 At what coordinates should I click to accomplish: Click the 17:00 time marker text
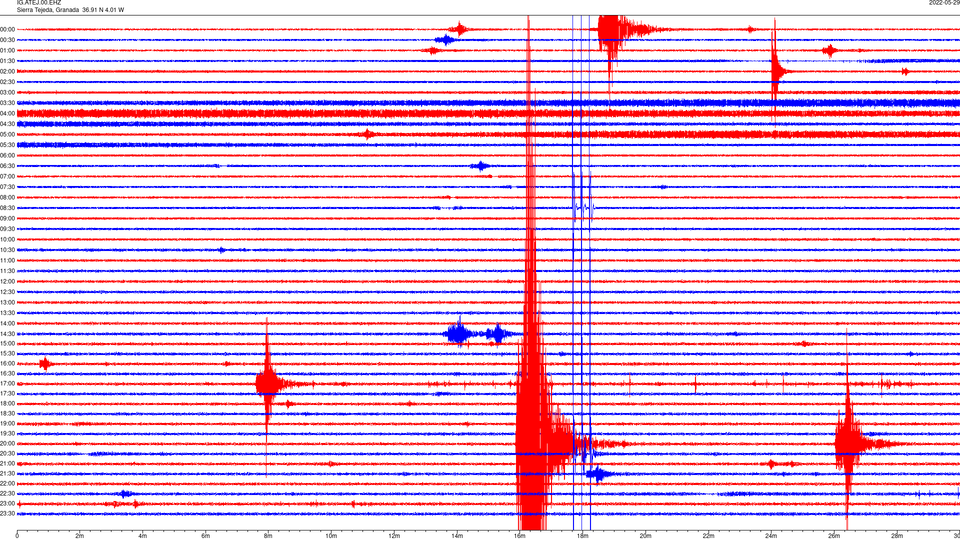pyautogui.click(x=7, y=384)
